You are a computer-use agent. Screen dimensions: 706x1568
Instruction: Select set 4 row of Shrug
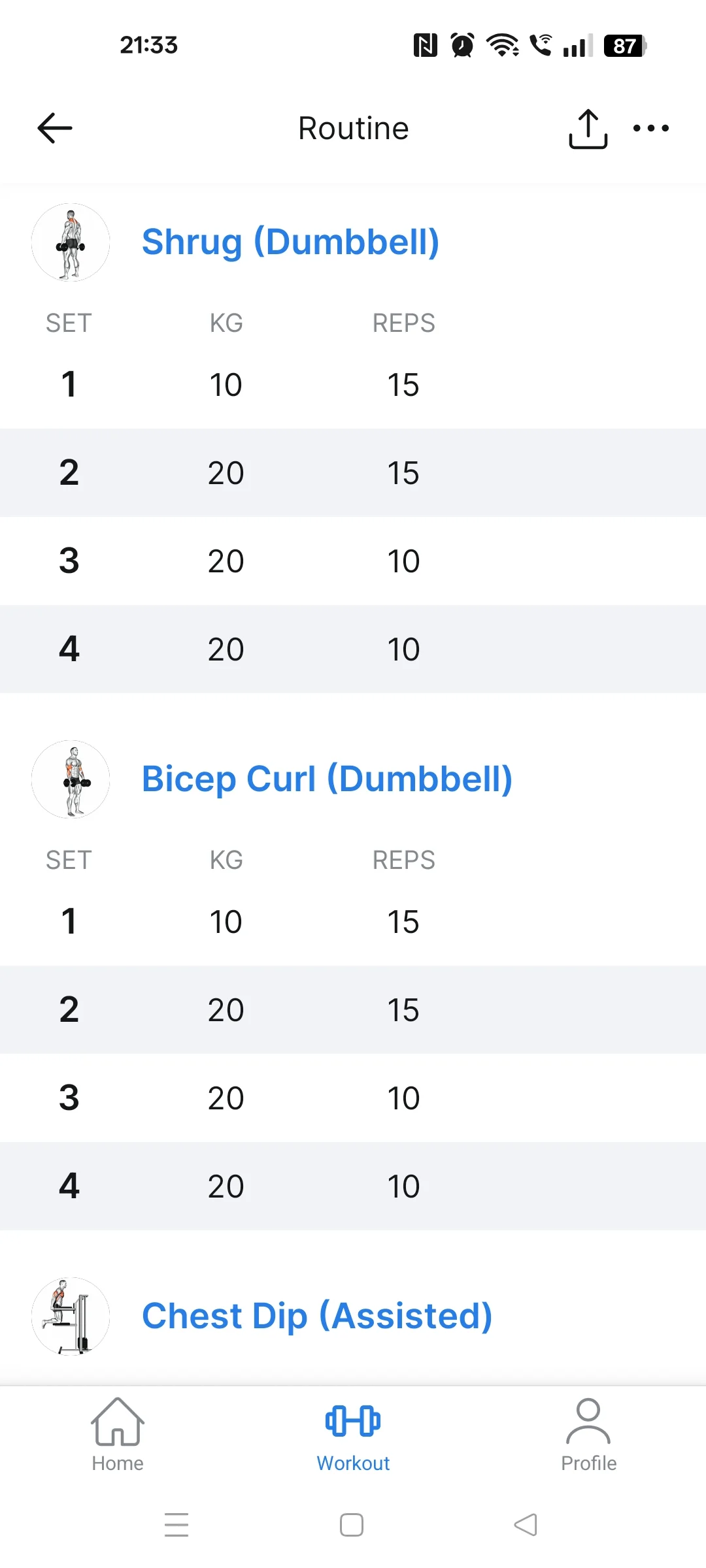click(x=353, y=649)
